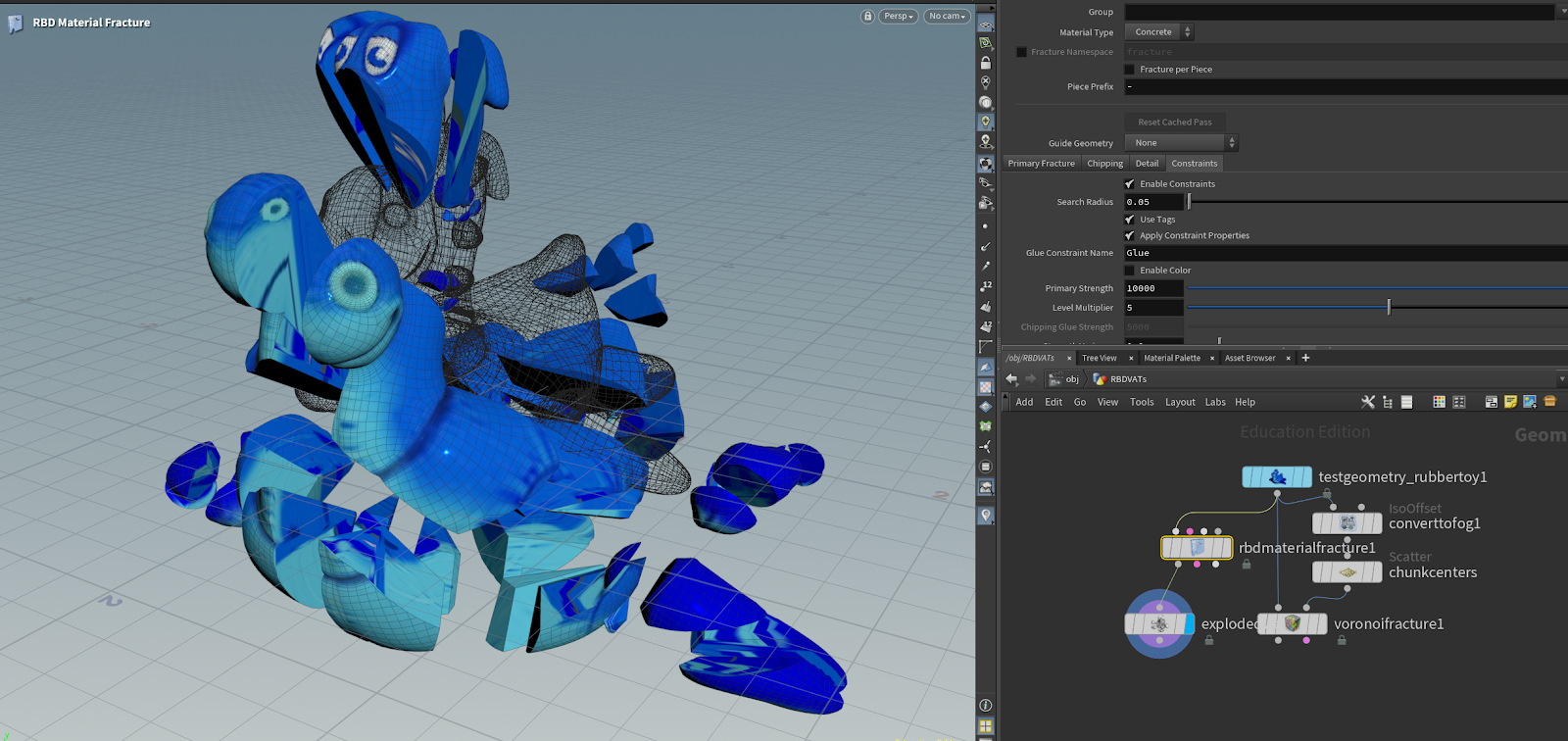The width and height of the screenshot is (1568, 741).
Task: Click the Piece Prefix input field
Action: pos(1346,87)
